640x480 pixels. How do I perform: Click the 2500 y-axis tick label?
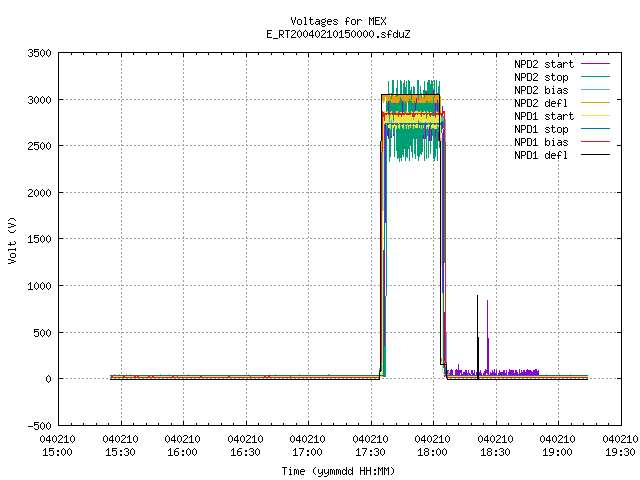[x=39, y=146]
